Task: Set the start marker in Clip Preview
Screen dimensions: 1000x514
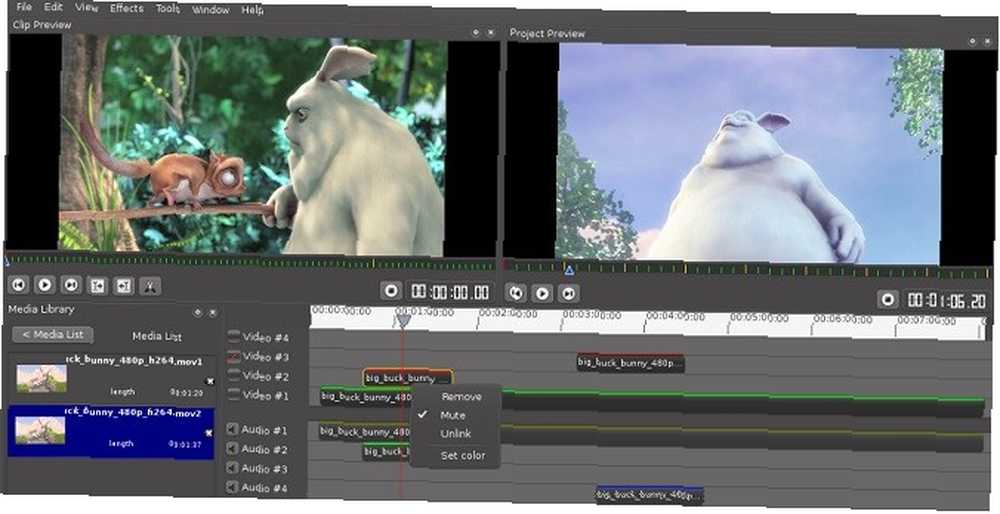Action: coord(97,286)
